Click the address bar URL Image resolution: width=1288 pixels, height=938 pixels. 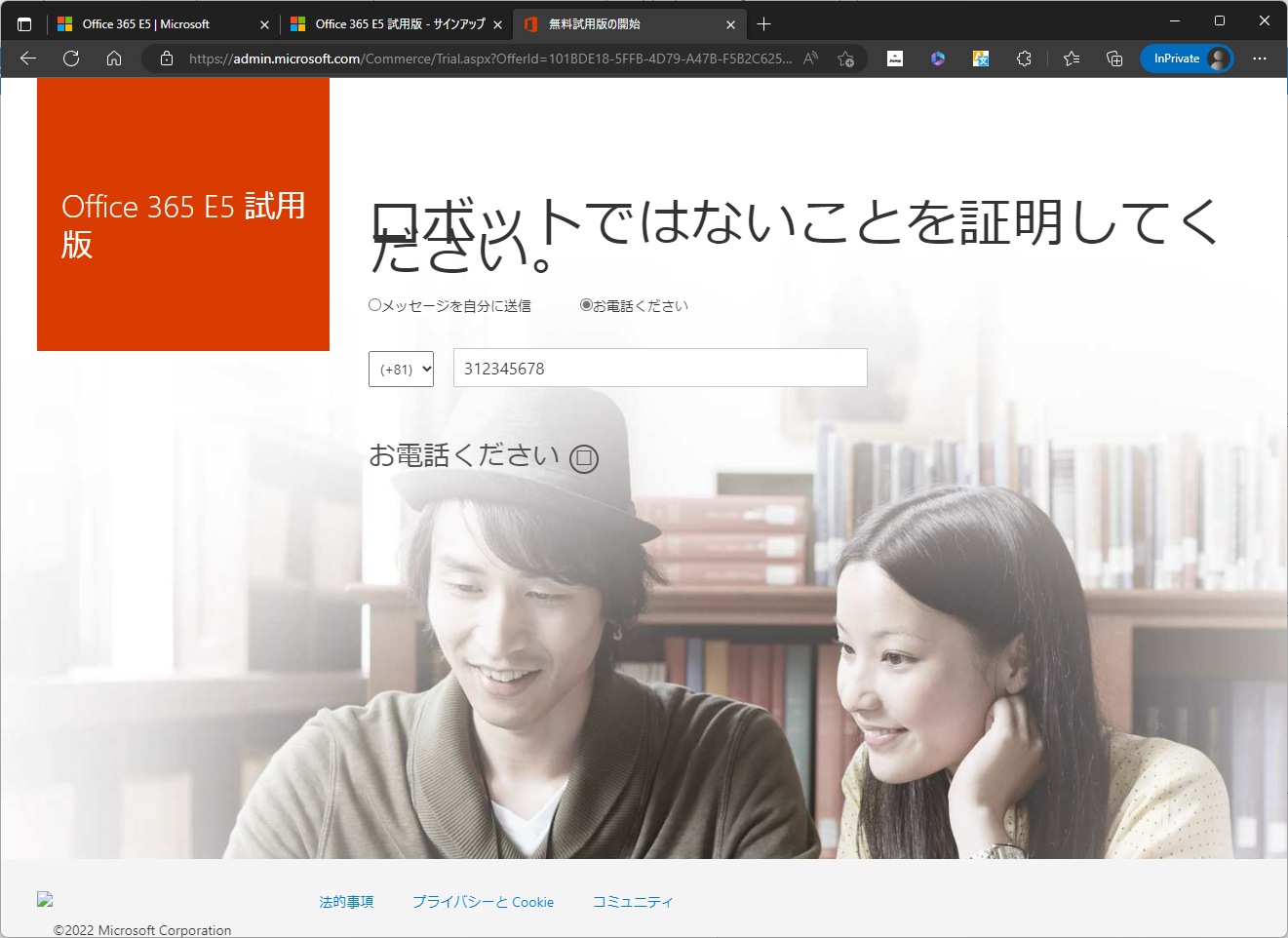(490, 59)
